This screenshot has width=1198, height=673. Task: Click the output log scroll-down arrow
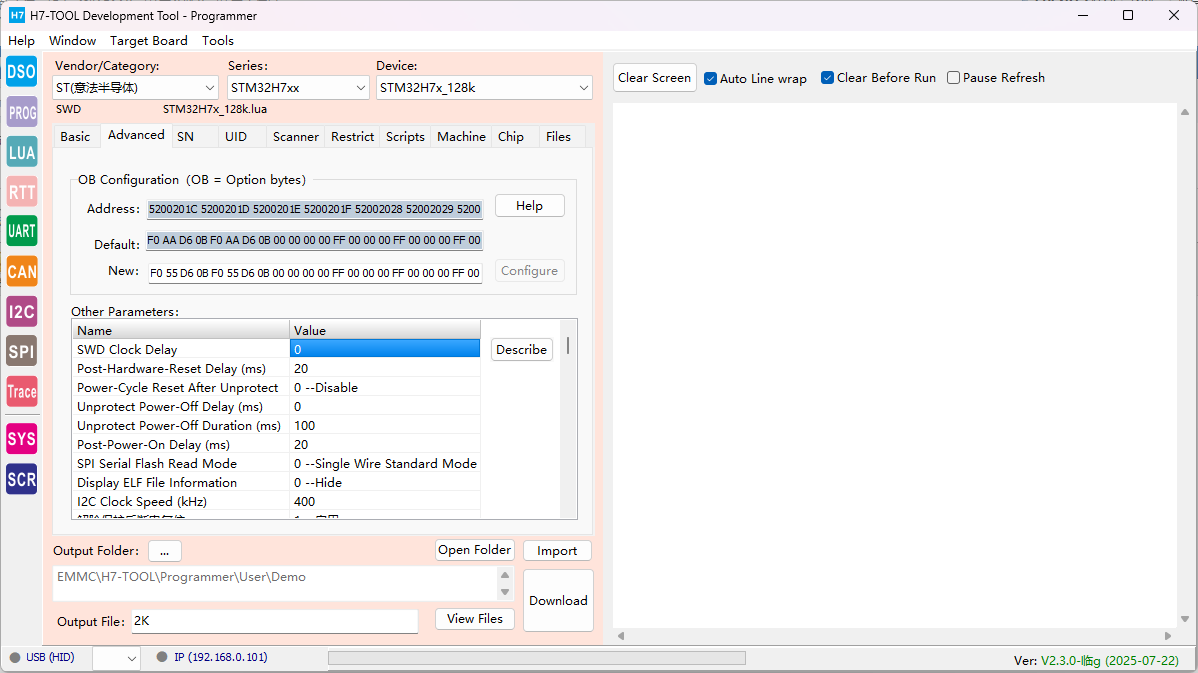(x=1185, y=620)
